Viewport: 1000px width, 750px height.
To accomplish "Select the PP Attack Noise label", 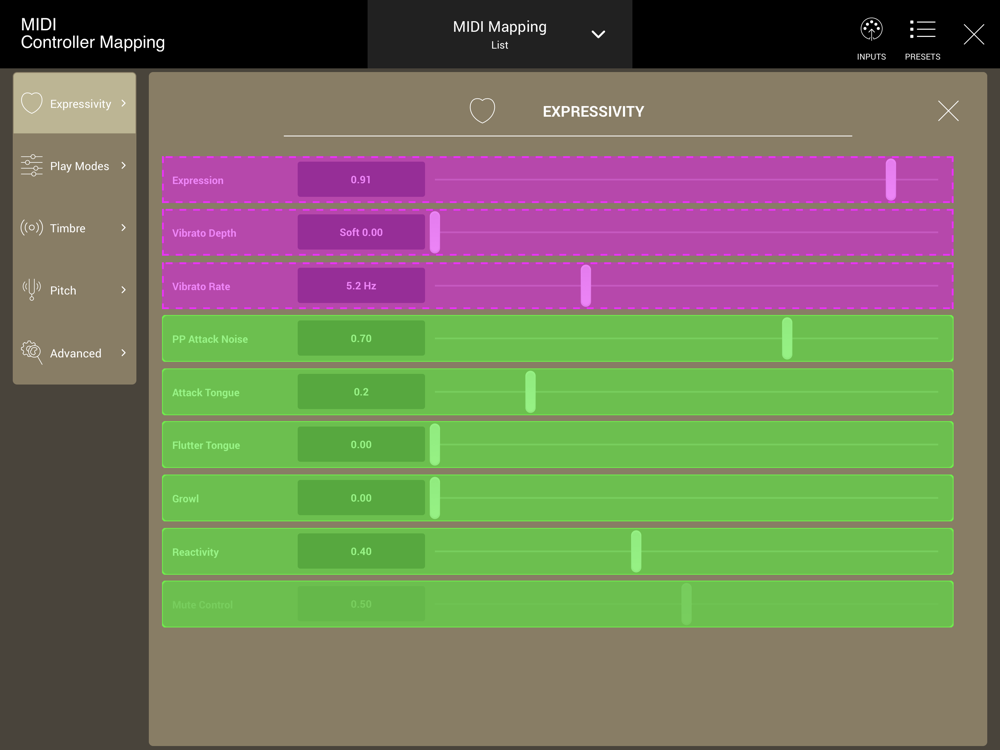I will coord(210,339).
